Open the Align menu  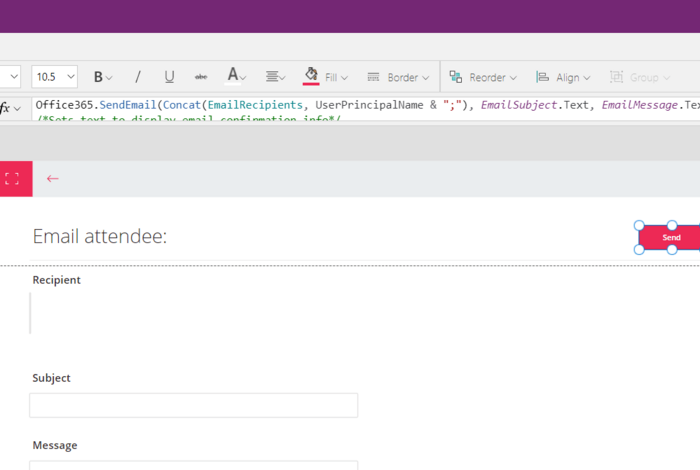(563, 78)
